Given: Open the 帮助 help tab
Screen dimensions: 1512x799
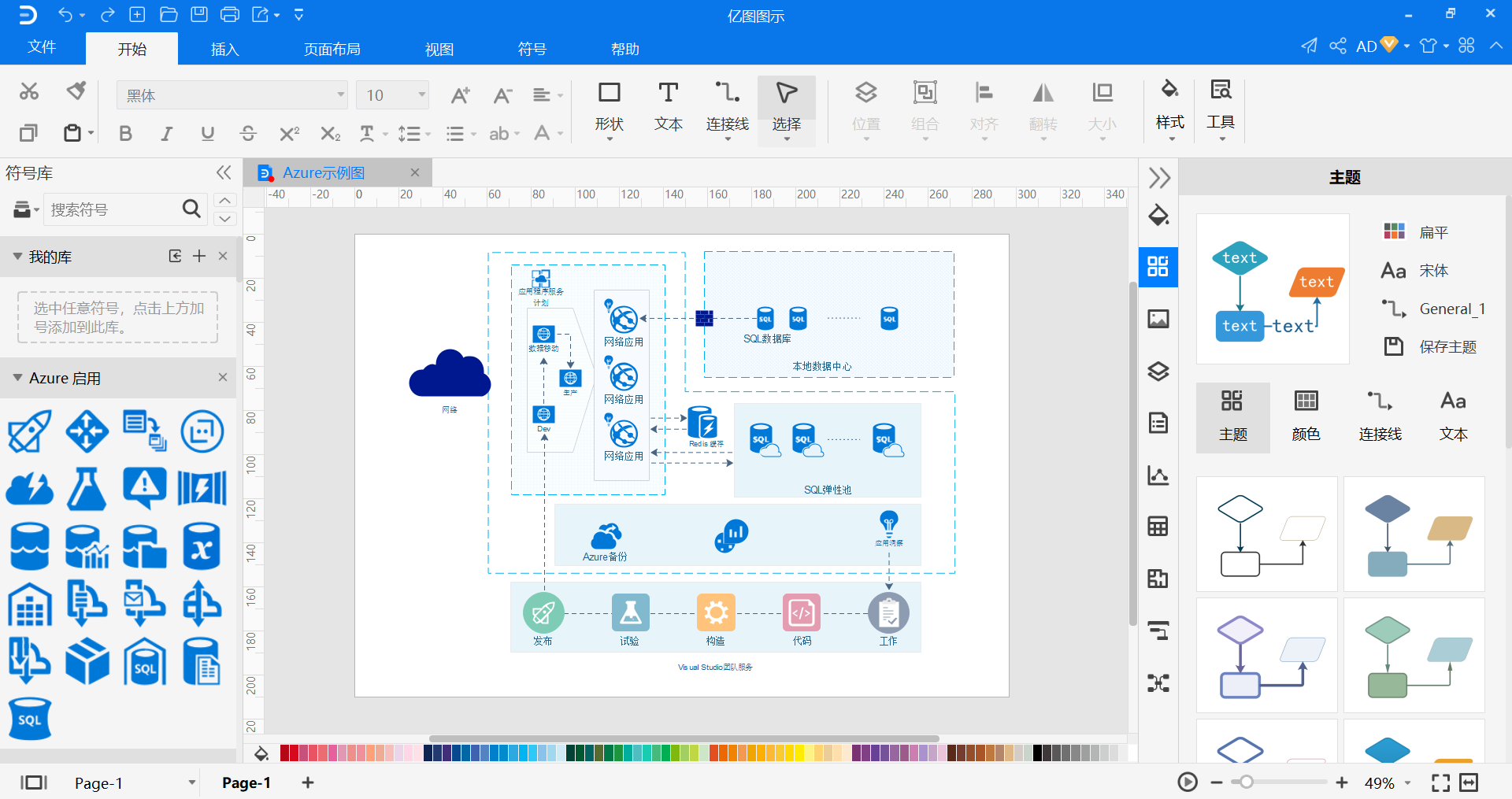Looking at the screenshot, I should [x=625, y=49].
